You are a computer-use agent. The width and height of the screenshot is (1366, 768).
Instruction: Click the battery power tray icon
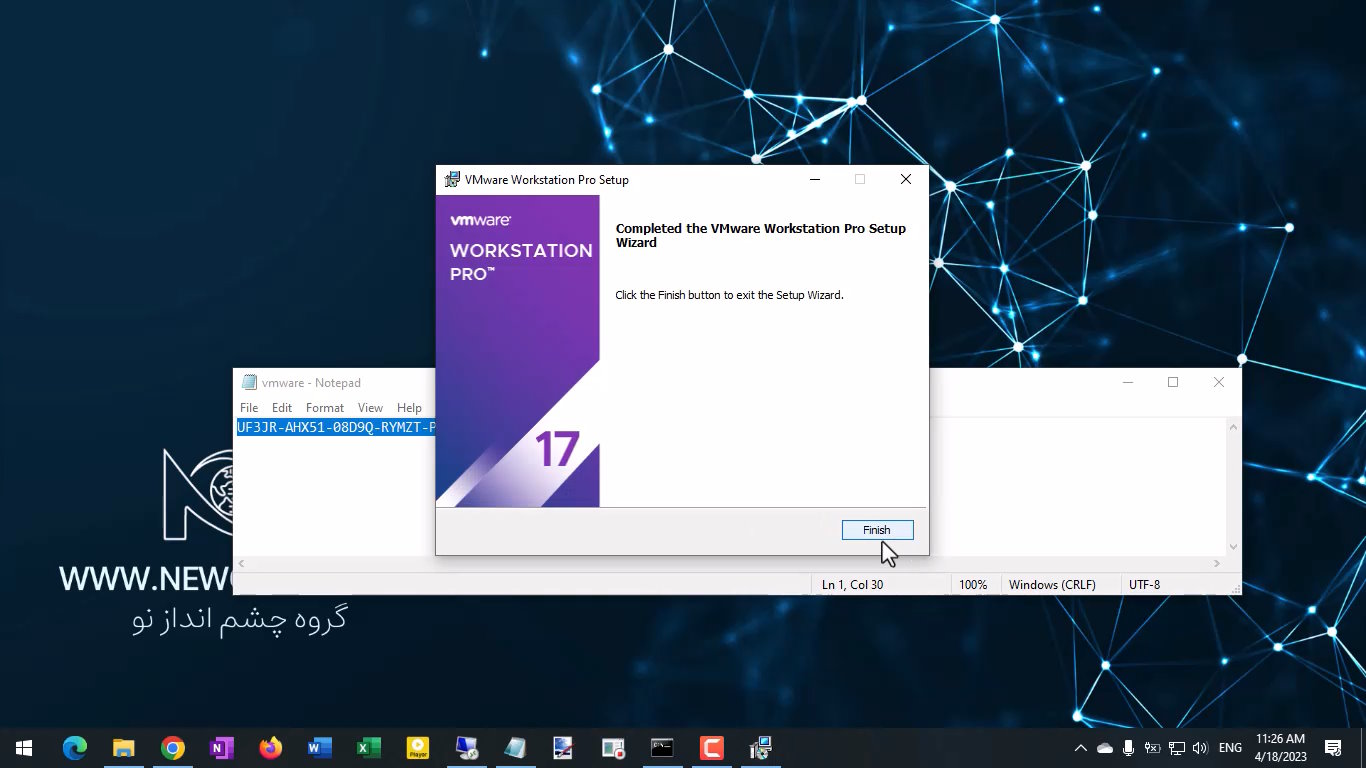(1152, 748)
